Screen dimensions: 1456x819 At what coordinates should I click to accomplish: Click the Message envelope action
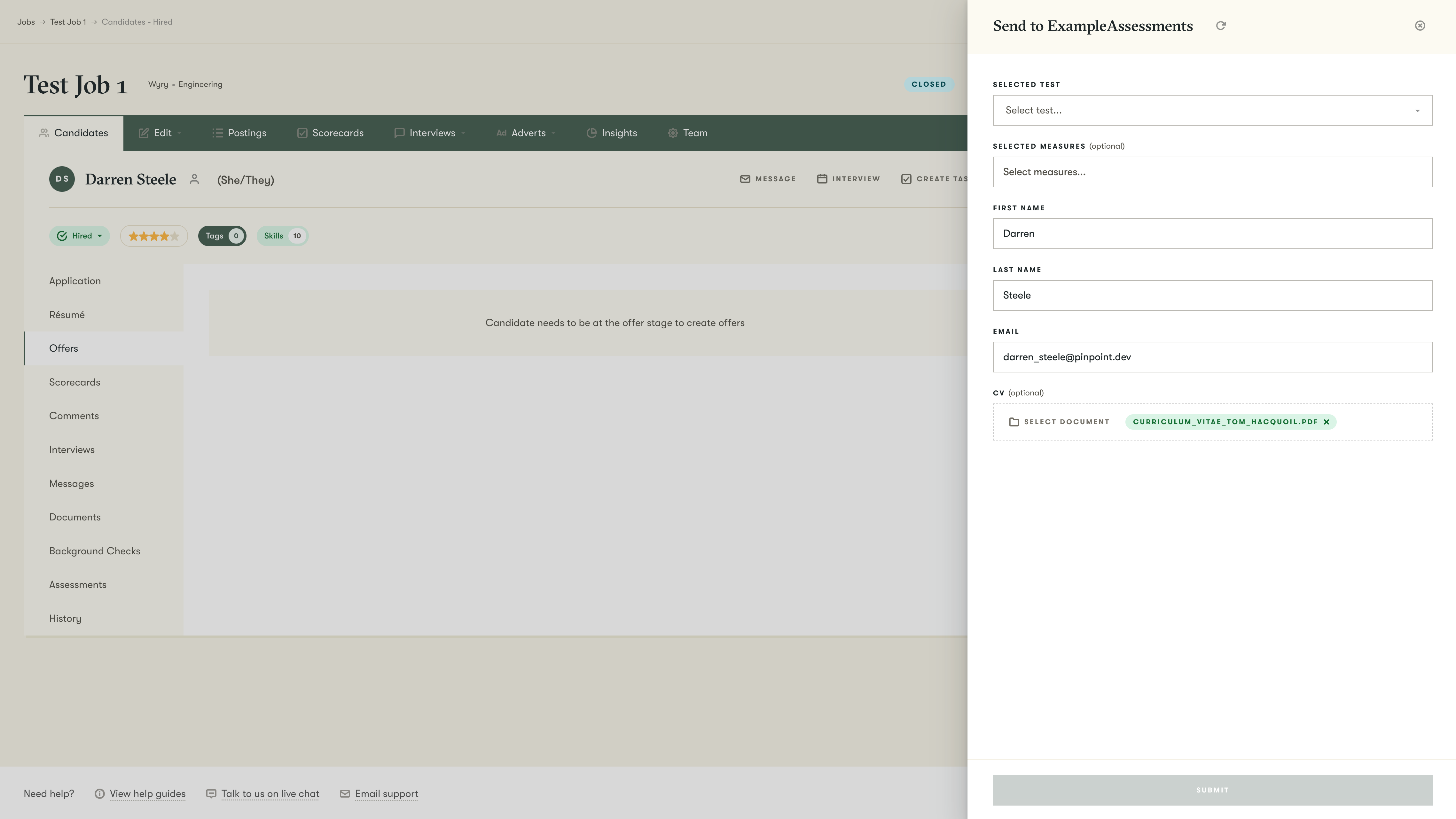[x=768, y=179]
